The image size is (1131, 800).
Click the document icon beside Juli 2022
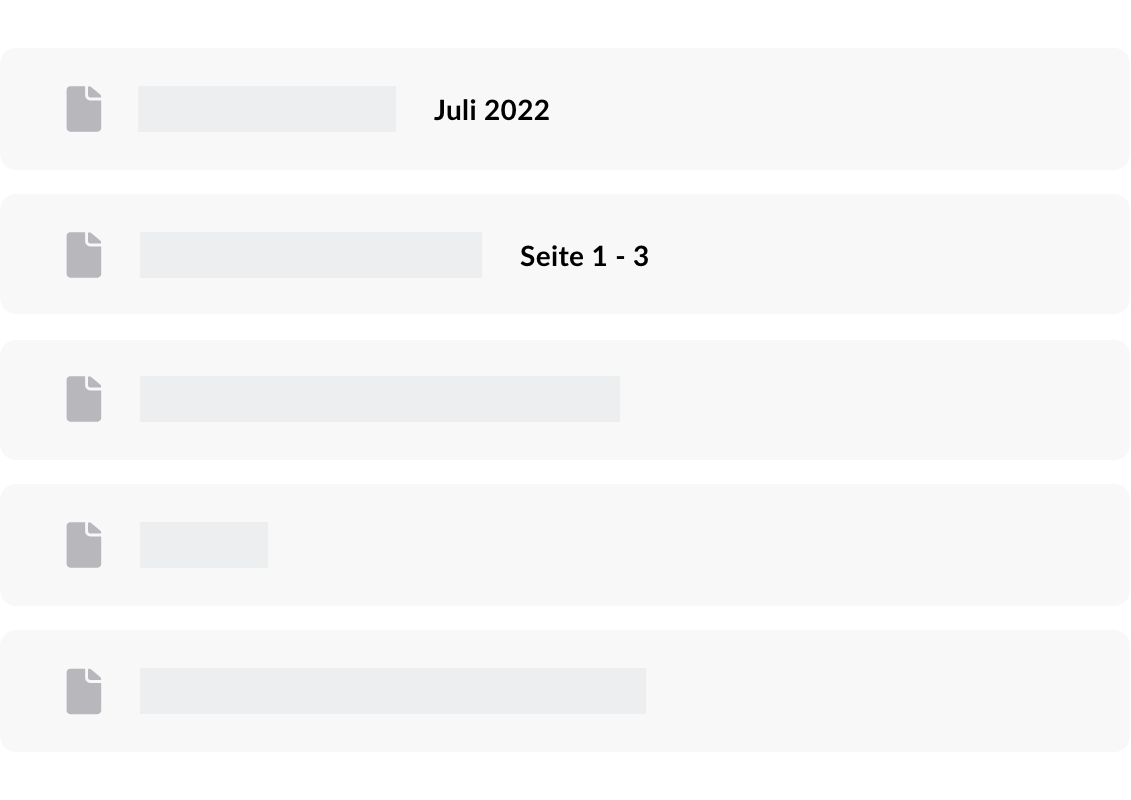coord(84,109)
